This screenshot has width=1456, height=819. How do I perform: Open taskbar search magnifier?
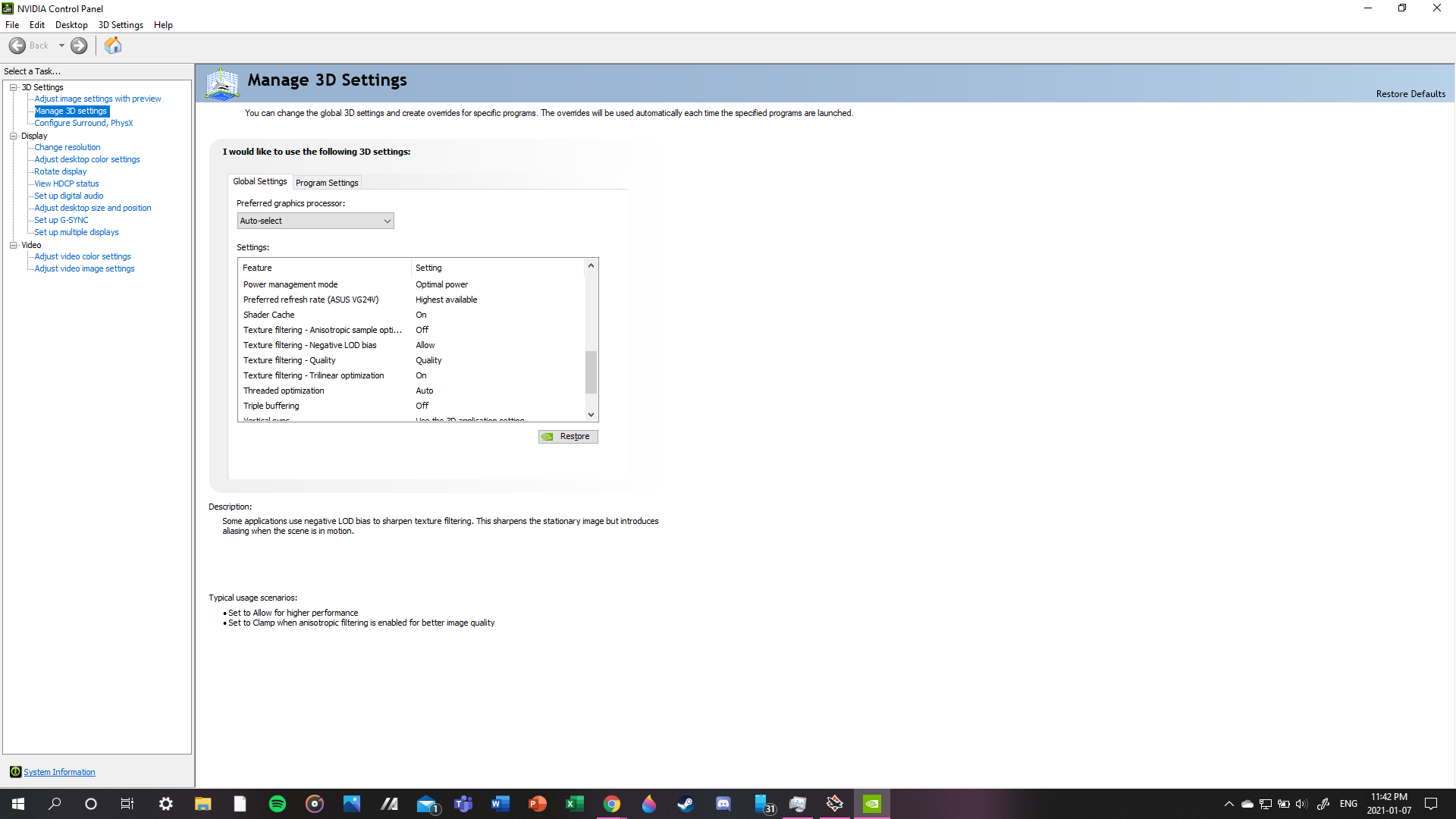pyautogui.click(x=55, y=804)
